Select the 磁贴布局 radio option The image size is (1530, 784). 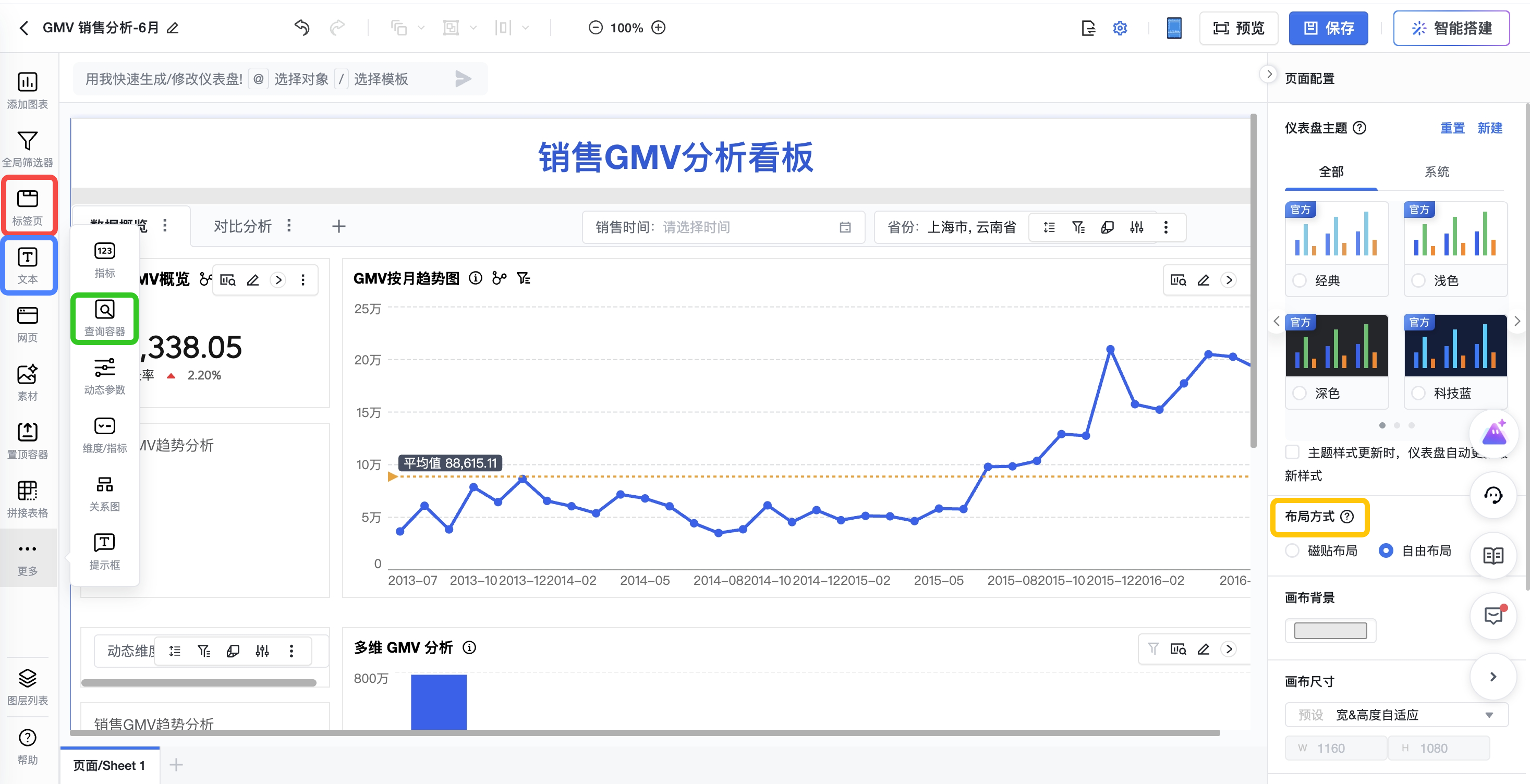click(1292, 550)
